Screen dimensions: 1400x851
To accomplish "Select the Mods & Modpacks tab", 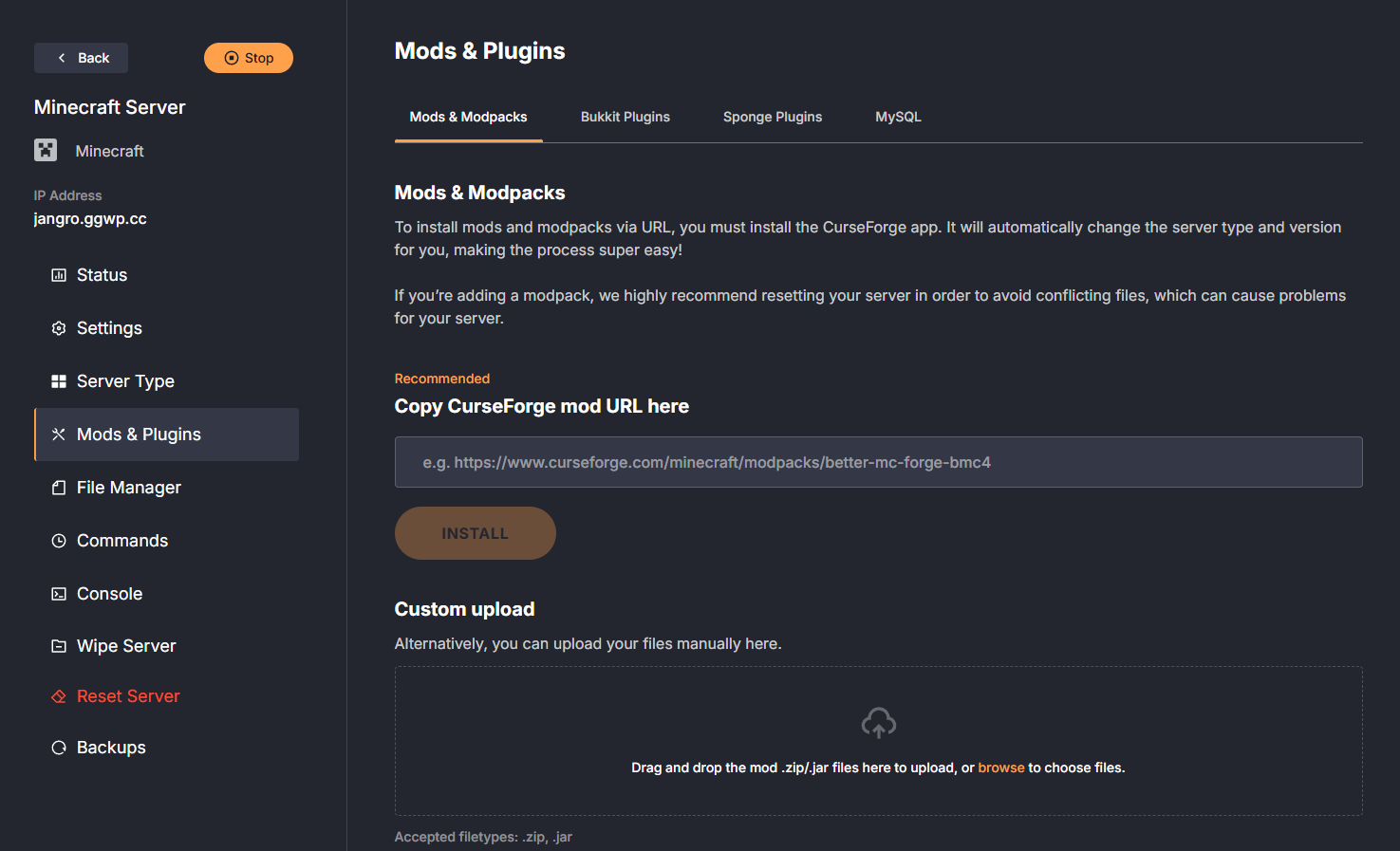I will [468, 116].
